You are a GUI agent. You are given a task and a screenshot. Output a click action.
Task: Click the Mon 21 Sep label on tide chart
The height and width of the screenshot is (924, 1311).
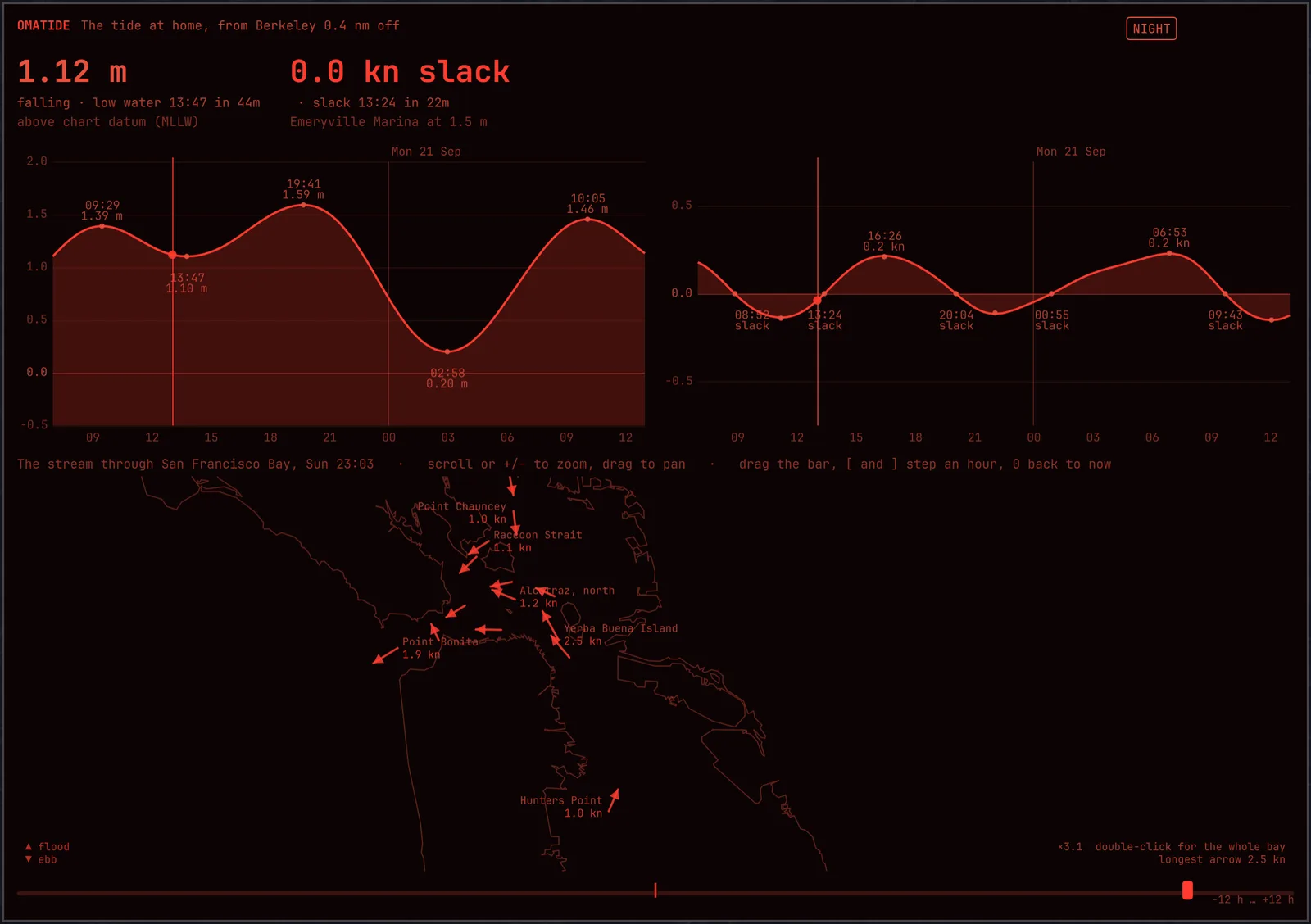click(x=426, y=152)
